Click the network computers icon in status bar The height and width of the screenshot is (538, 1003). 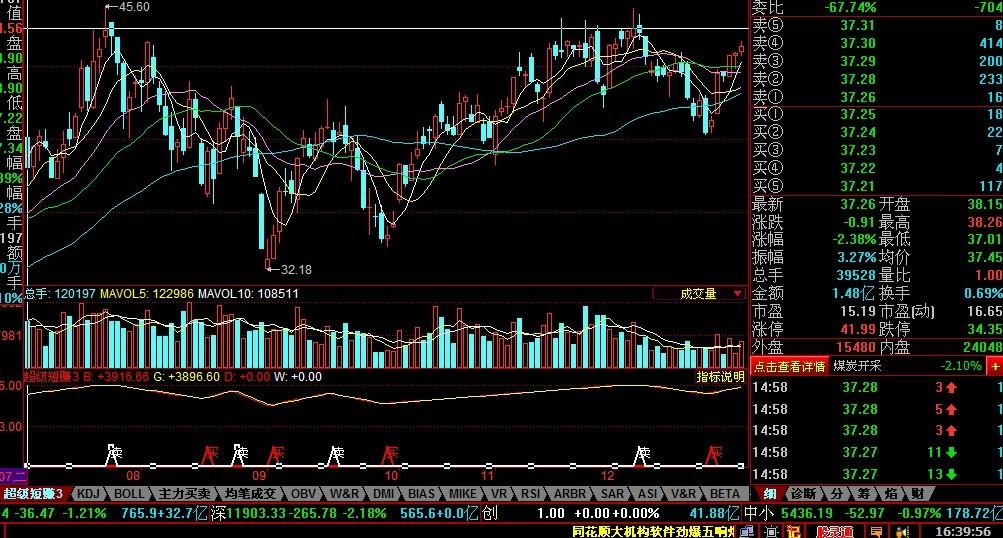point(746,531)
